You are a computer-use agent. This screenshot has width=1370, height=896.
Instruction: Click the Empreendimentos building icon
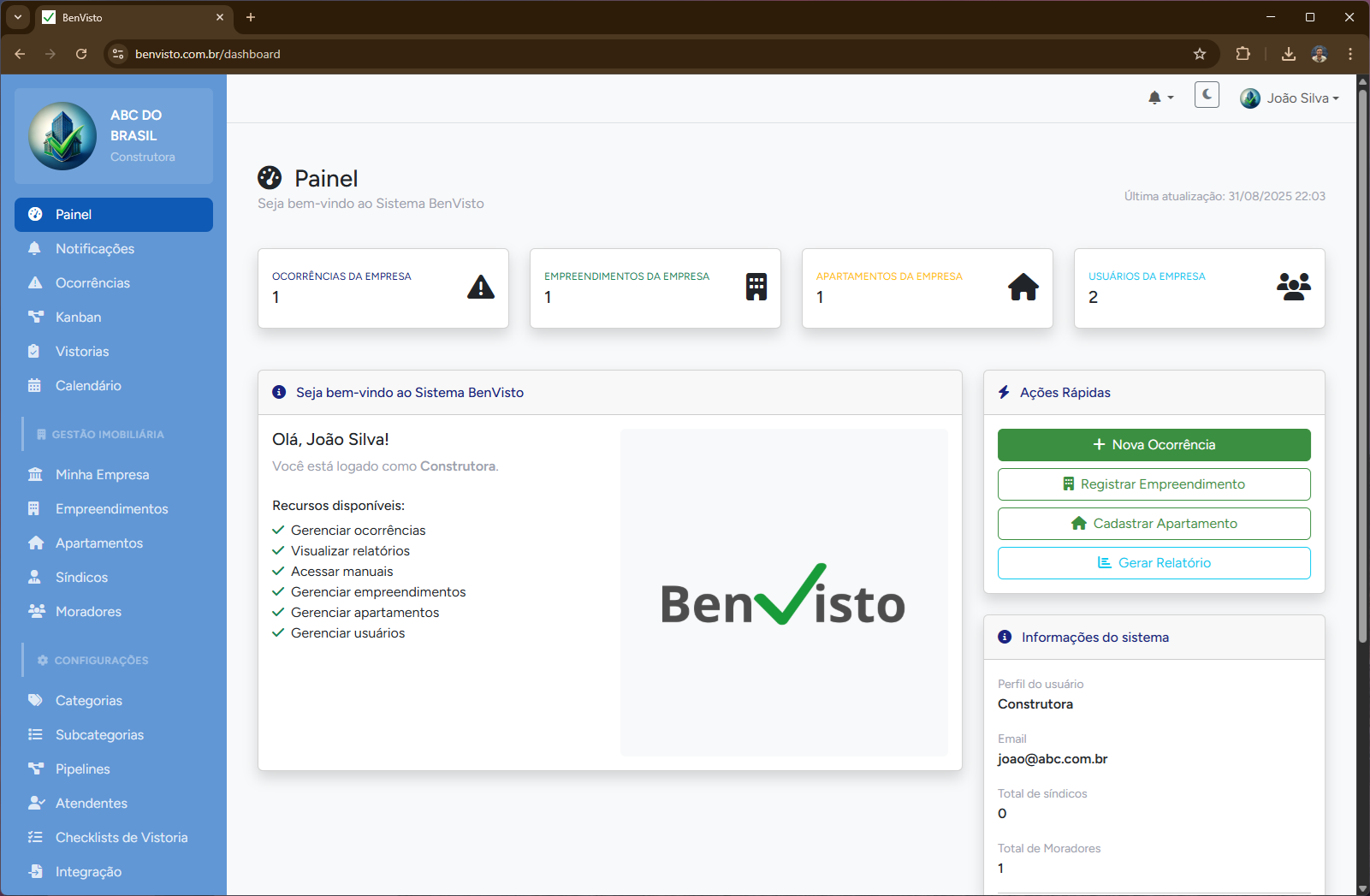35,508
